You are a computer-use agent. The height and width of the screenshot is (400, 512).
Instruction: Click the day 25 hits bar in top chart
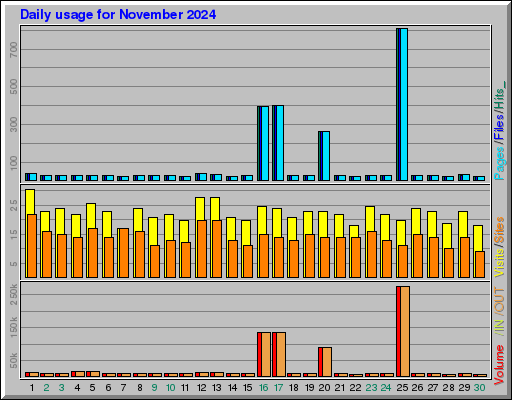(x=402, y=104)
